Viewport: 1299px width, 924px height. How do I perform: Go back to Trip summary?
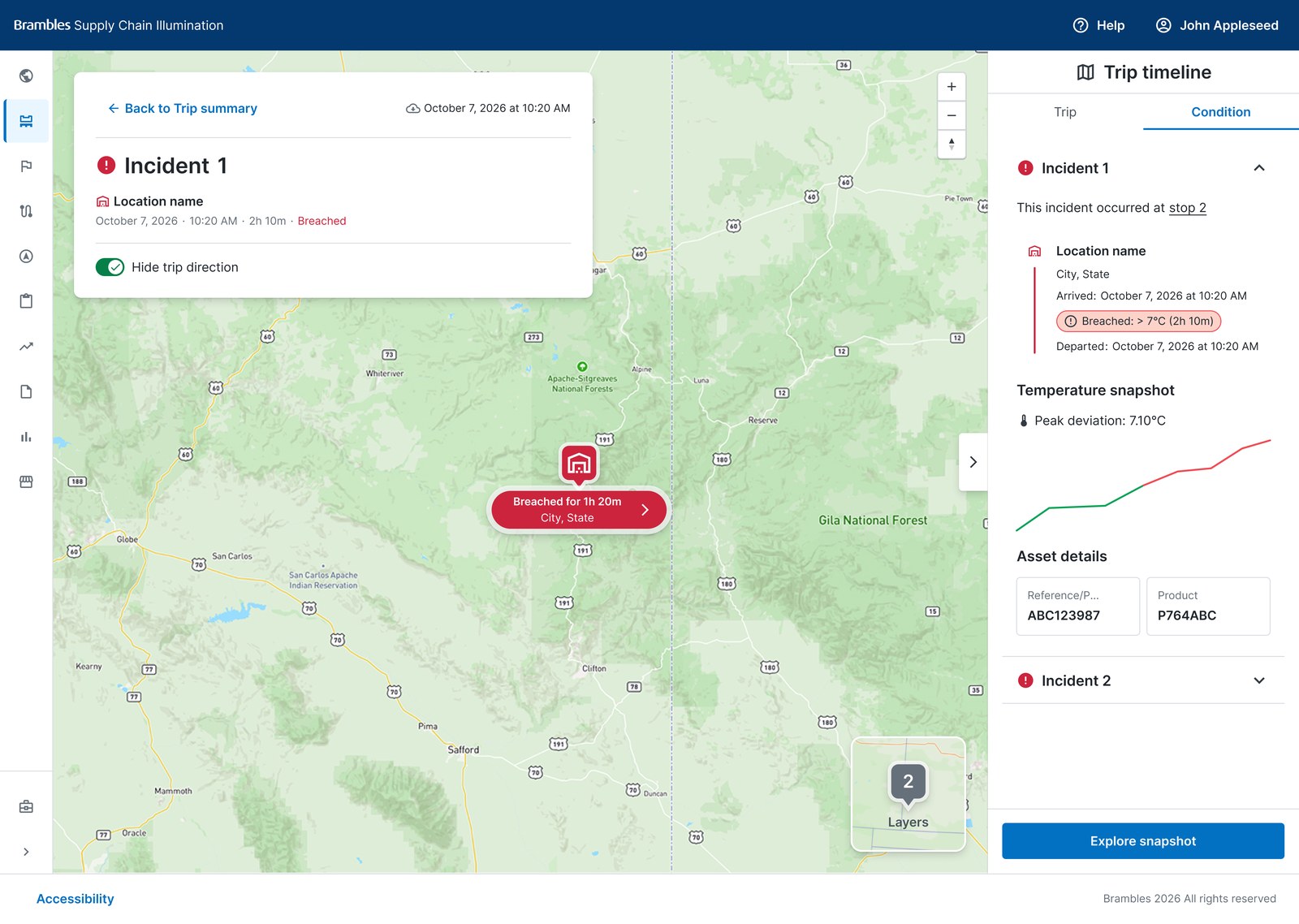coord(183,108)
